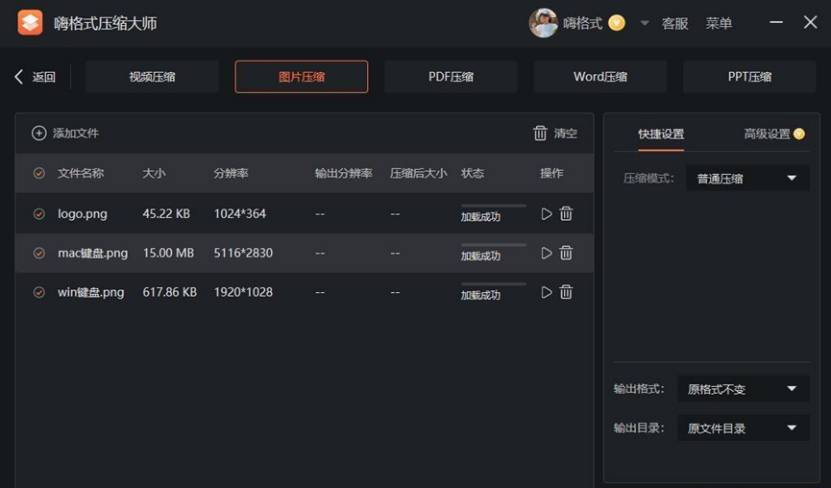Click the mac键盘.png file name

[x=93, y=253]
